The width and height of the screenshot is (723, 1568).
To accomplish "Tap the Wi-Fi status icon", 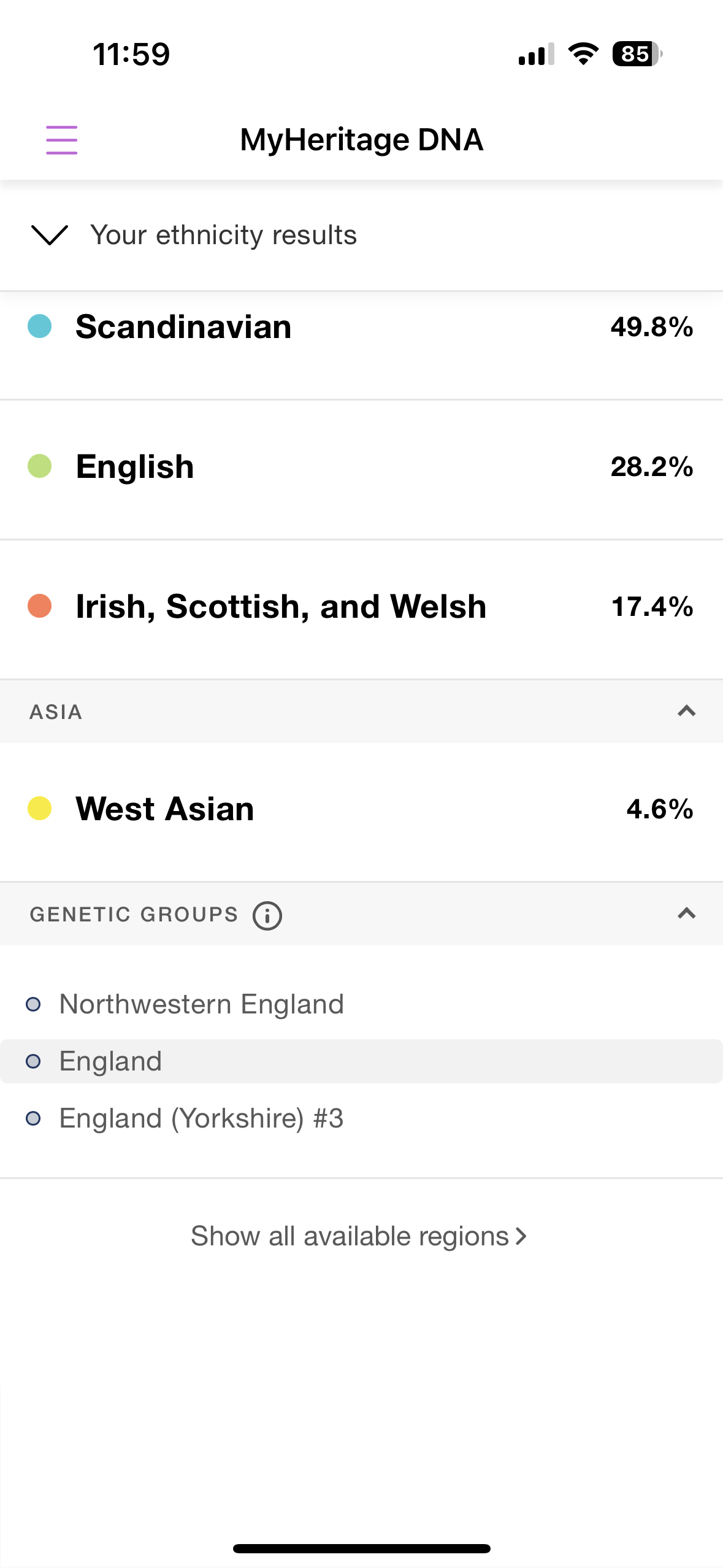I will coord(583,54).
